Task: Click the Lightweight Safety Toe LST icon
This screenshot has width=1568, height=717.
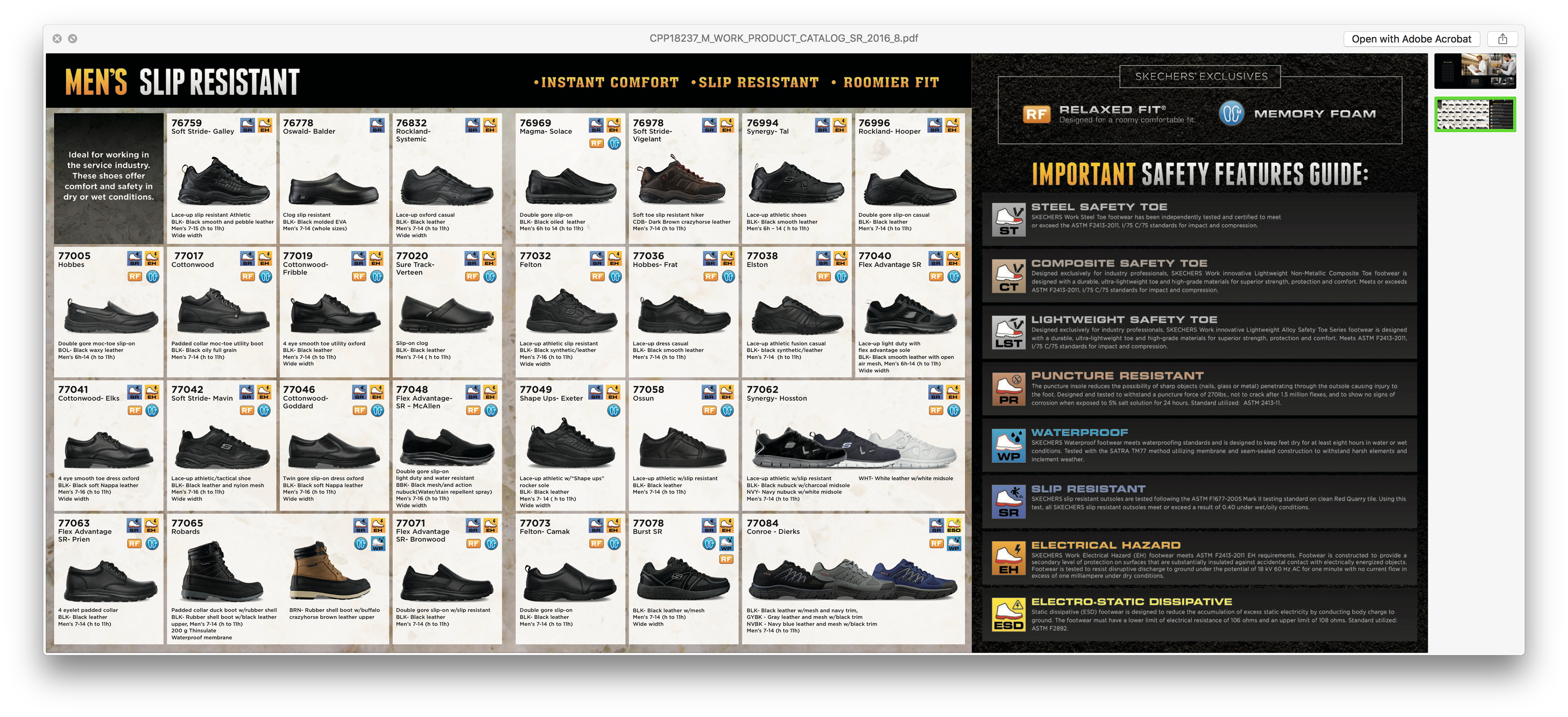Action: click(x=1009, y=333)
